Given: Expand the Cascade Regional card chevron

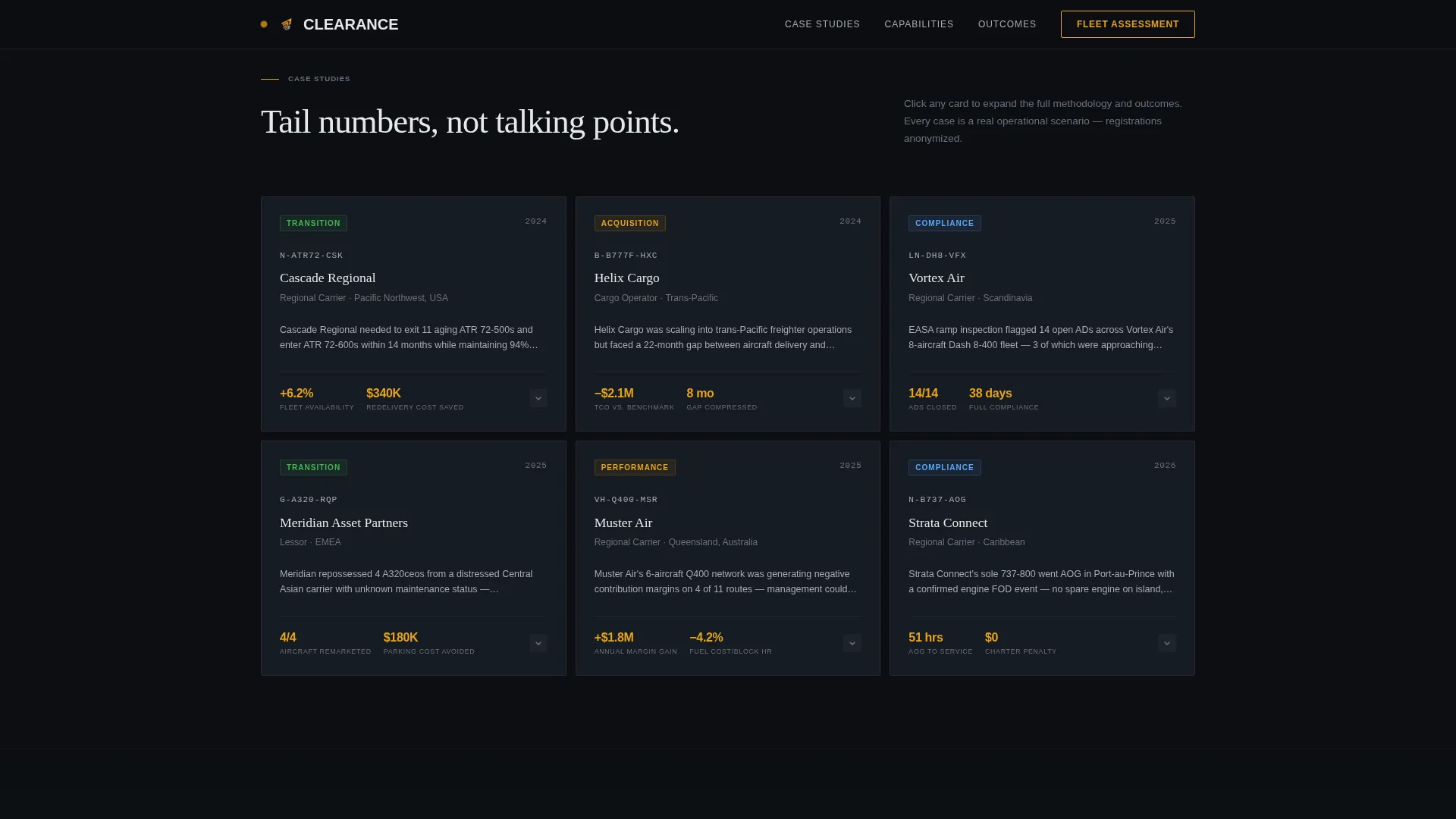Looking at the screenshot, I should tap(538, 398).
